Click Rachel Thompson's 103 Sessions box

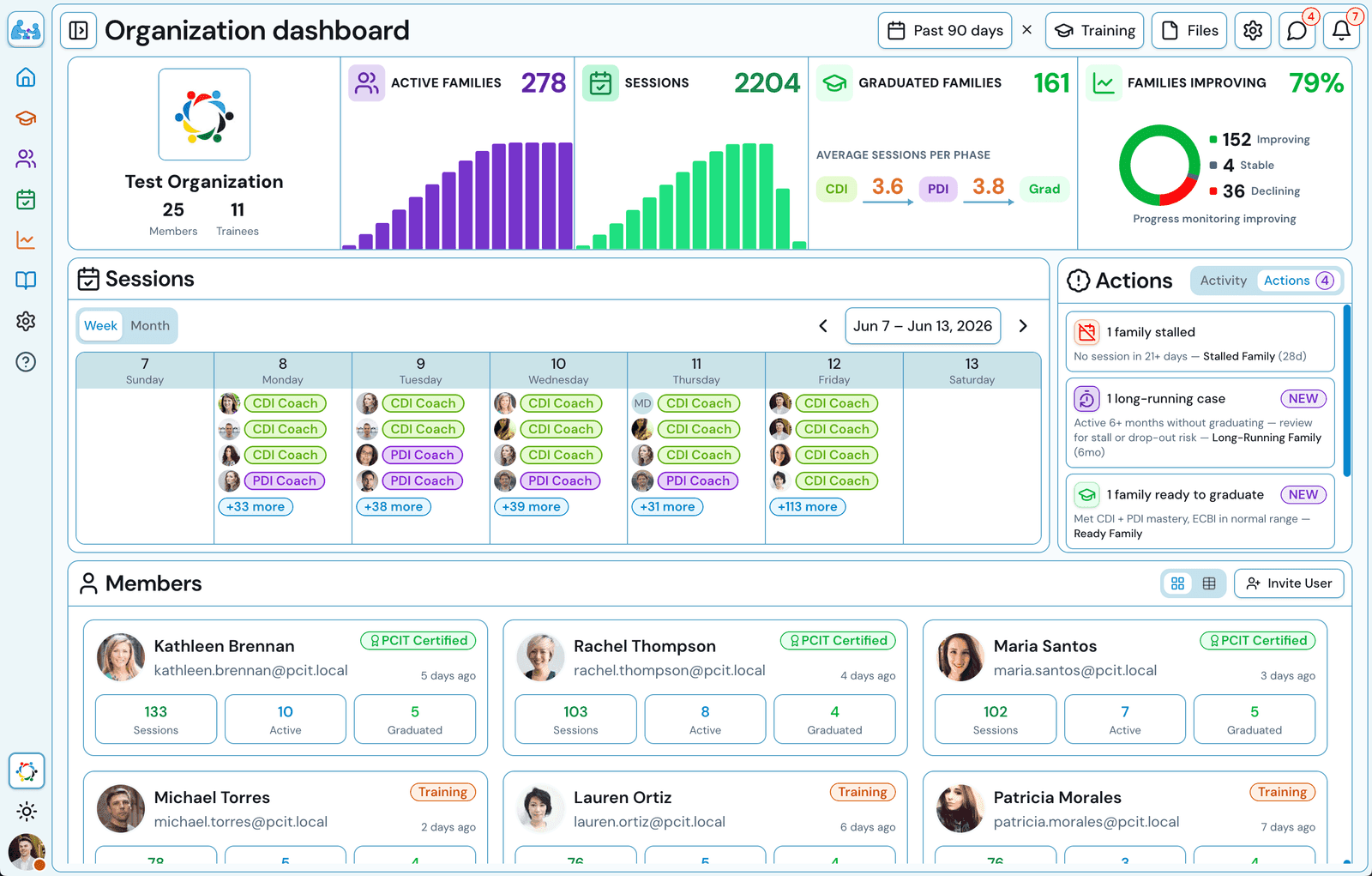(575, 719)
